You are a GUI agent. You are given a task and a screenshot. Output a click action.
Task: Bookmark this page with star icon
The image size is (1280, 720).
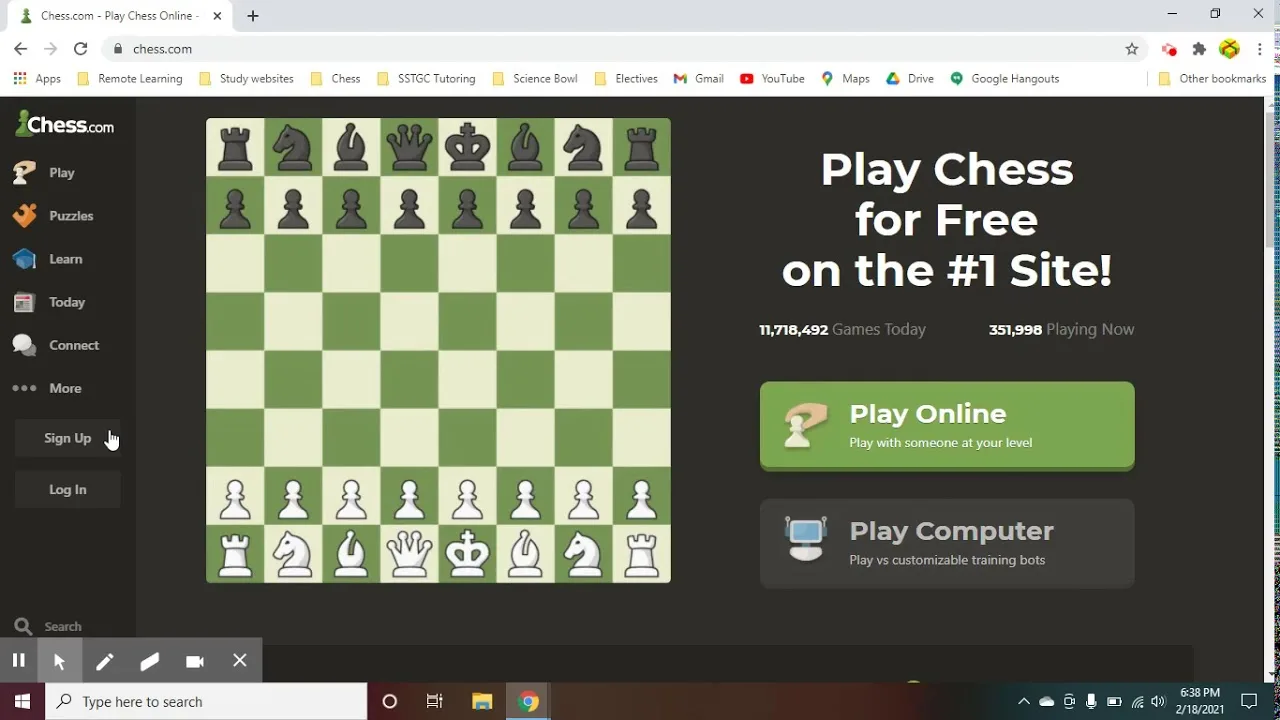1131,48
